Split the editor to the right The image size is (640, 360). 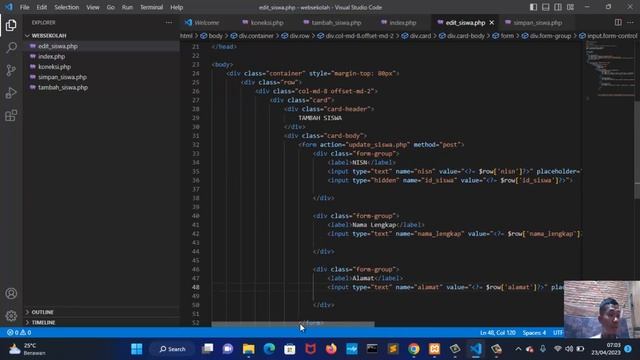tap(618, 22)
